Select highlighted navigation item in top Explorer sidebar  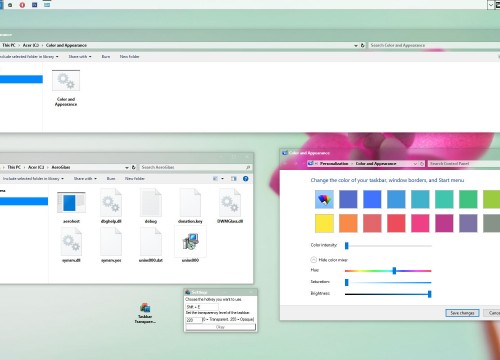tap(21, 79)
